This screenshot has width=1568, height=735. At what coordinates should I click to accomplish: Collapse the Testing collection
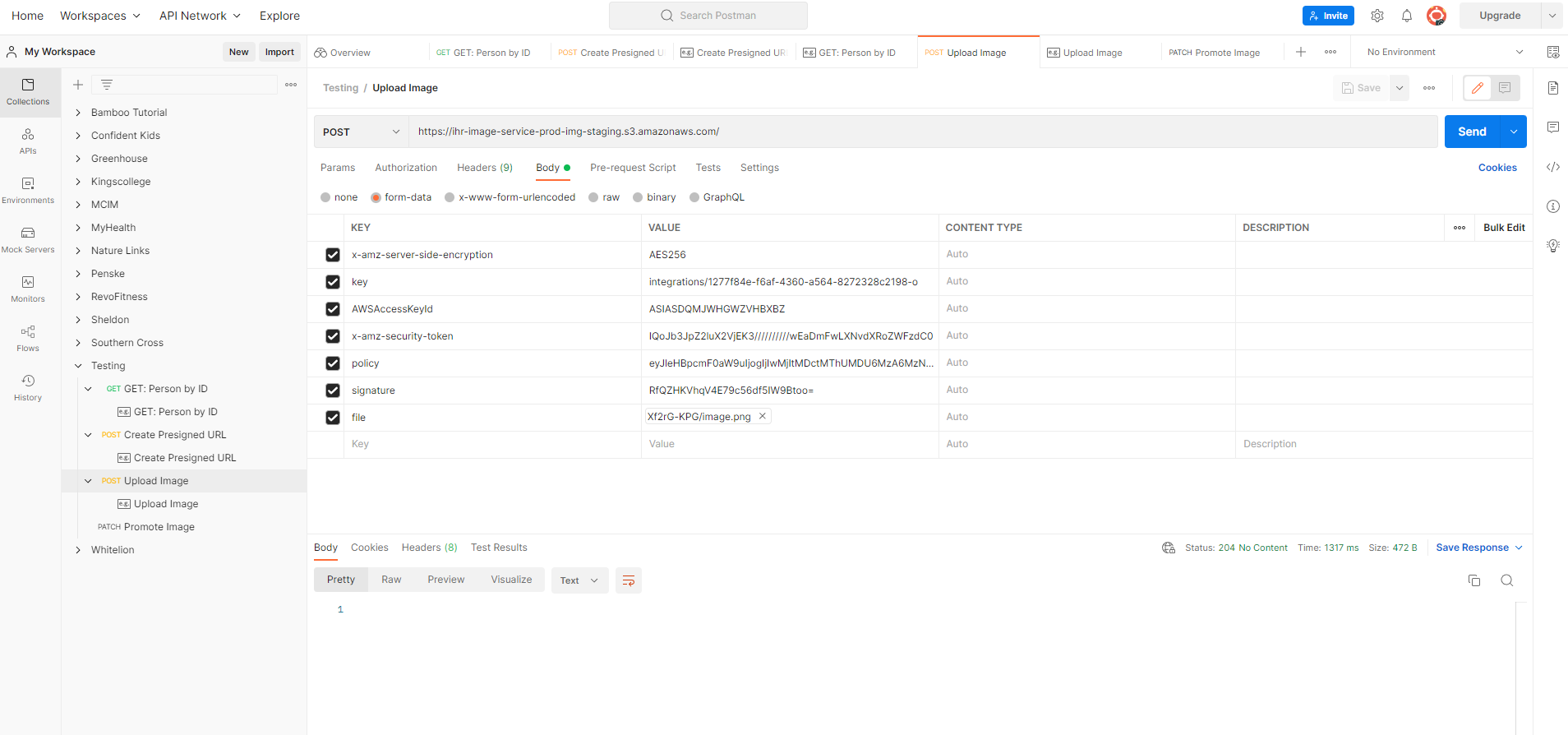(x=78, y=366)
